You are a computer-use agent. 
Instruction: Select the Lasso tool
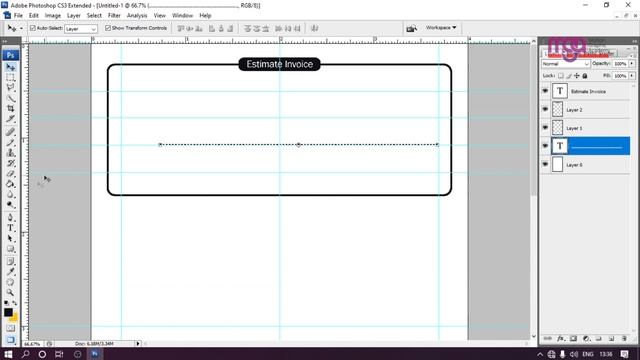pos(11,88)
